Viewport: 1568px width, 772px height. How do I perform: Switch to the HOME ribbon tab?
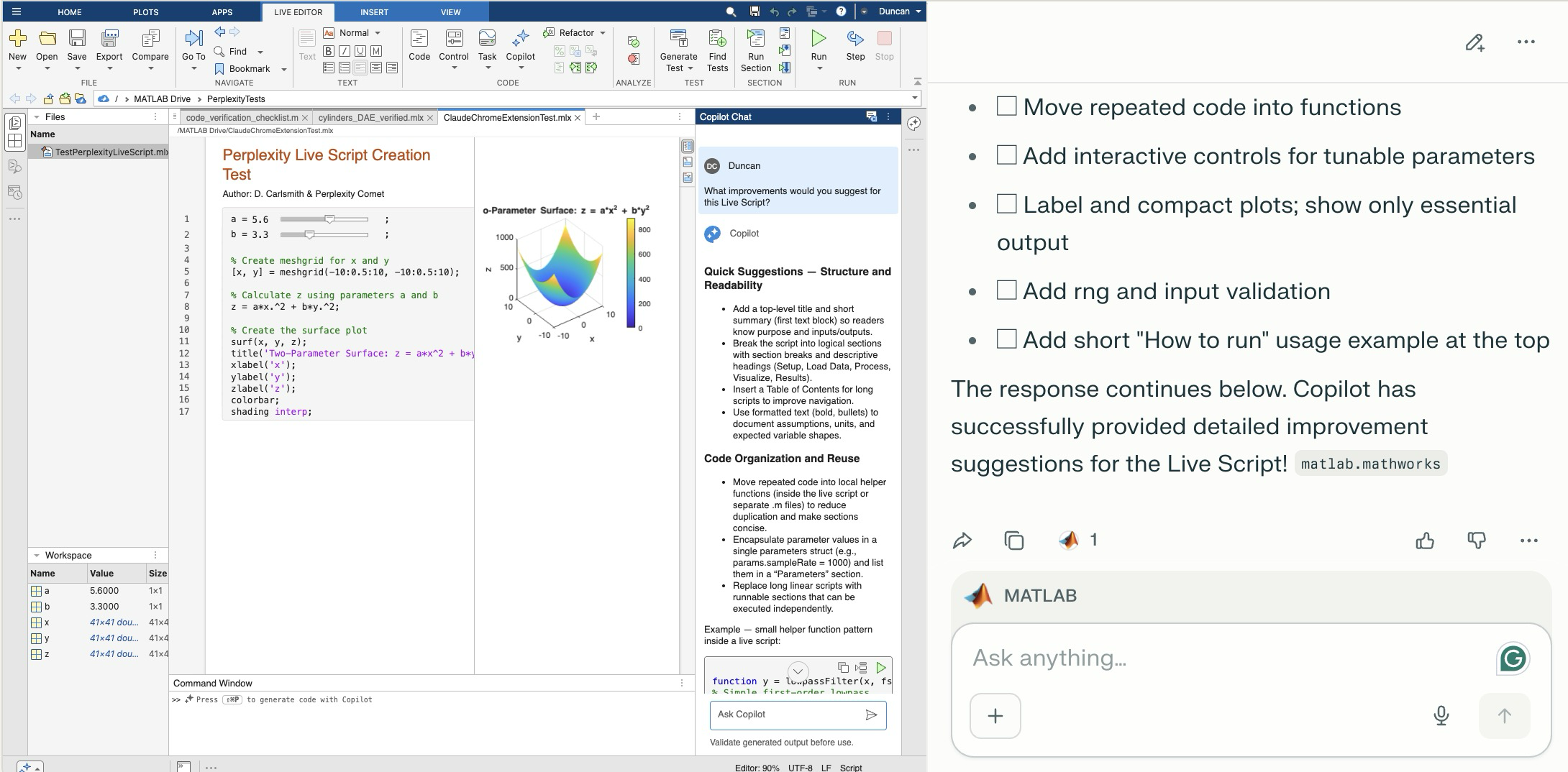pyautogui.click(x=70, y=12)
